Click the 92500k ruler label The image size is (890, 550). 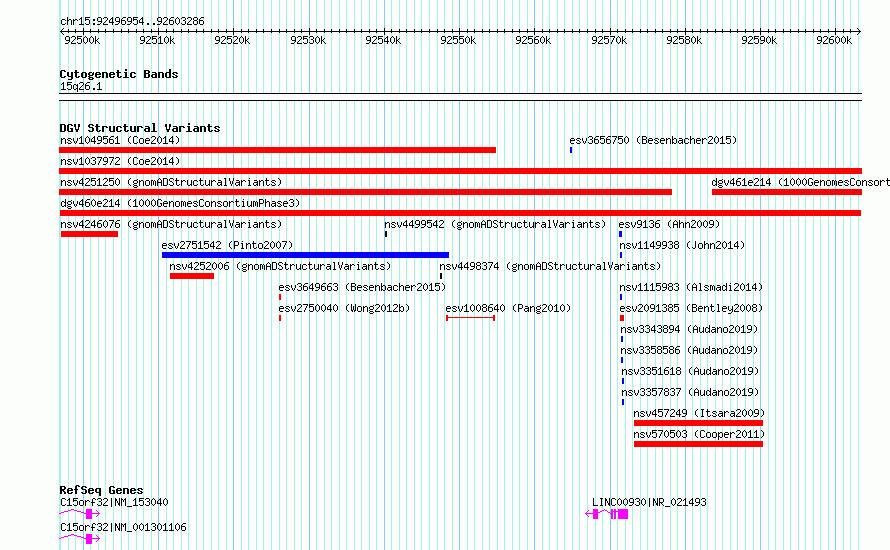[82, 40]
